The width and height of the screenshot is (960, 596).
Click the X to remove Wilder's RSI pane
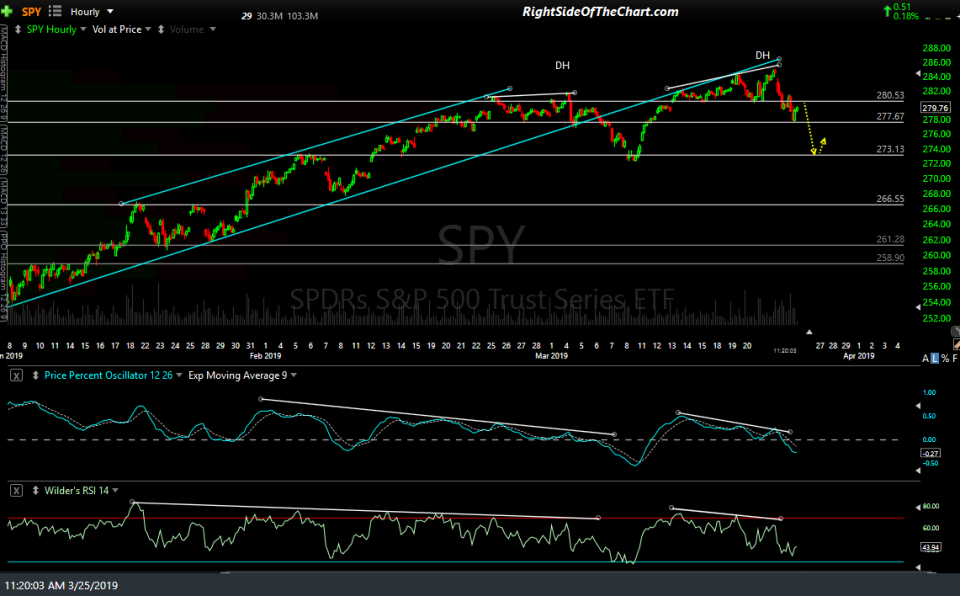[15, 490]
